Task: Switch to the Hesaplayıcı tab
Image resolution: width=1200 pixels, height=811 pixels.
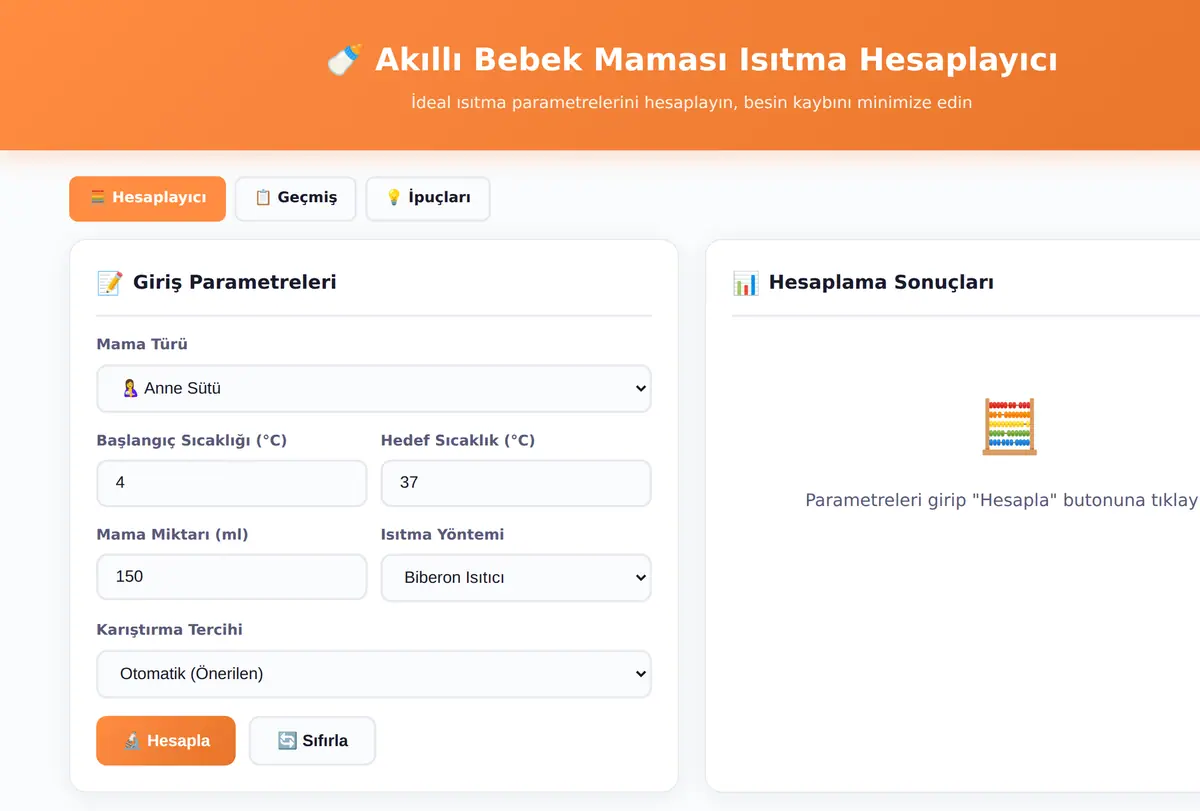Action: tap(147, 198)
